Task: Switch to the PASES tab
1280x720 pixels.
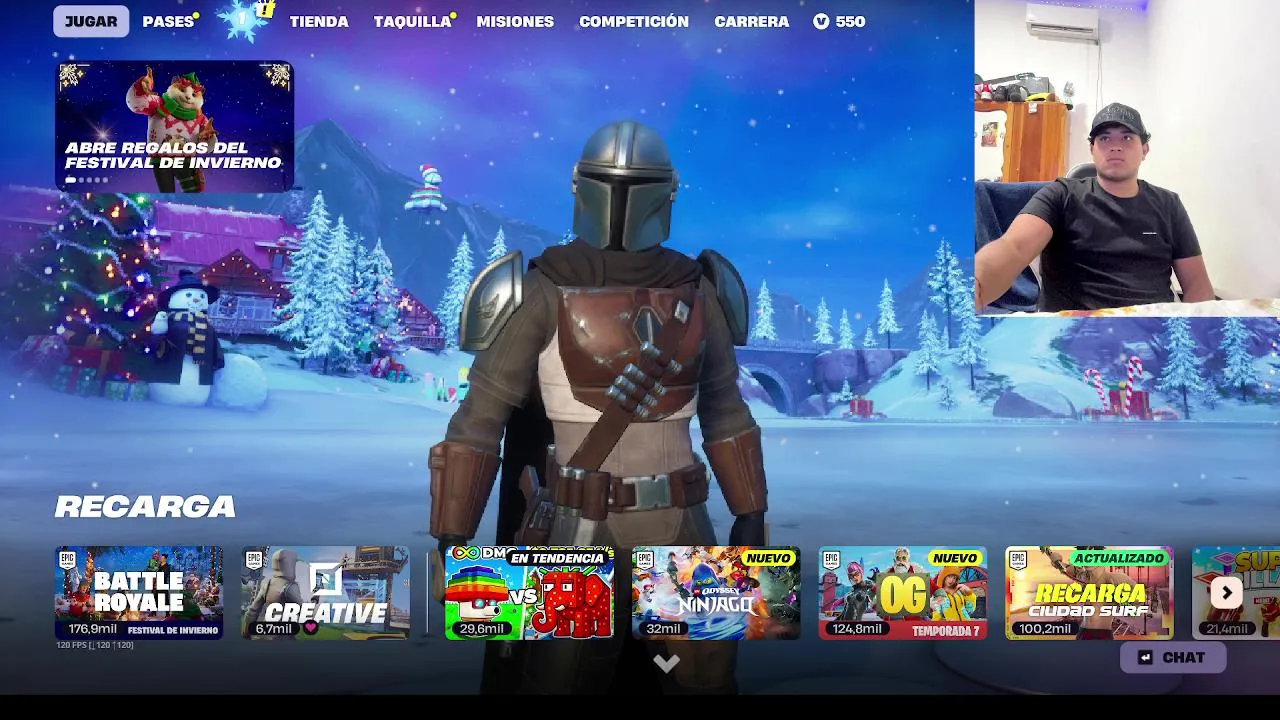Action: 168,21
